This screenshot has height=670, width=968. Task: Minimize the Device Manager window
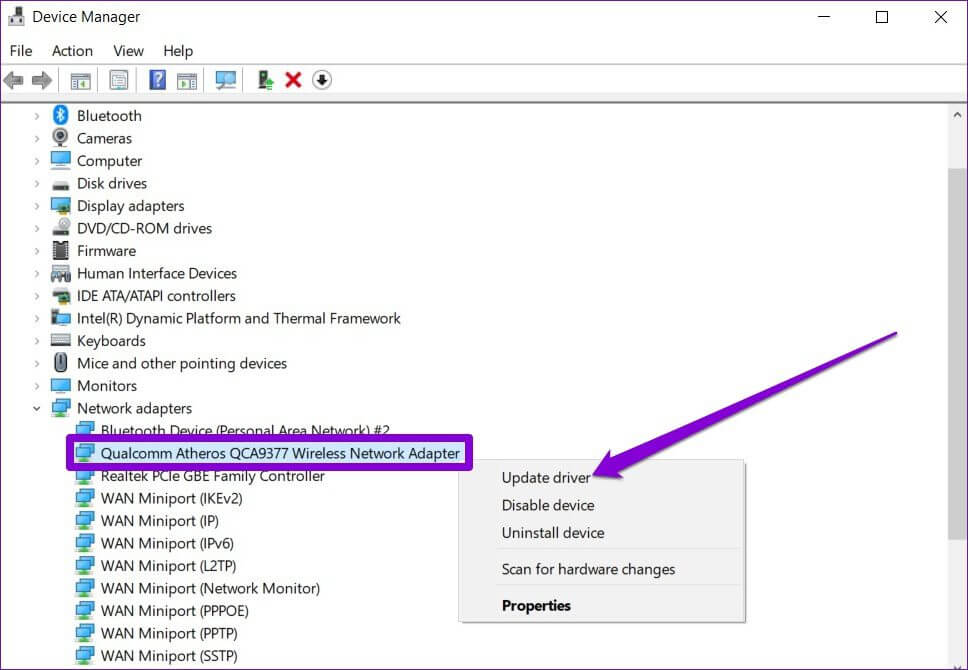[x=824, y=17]
